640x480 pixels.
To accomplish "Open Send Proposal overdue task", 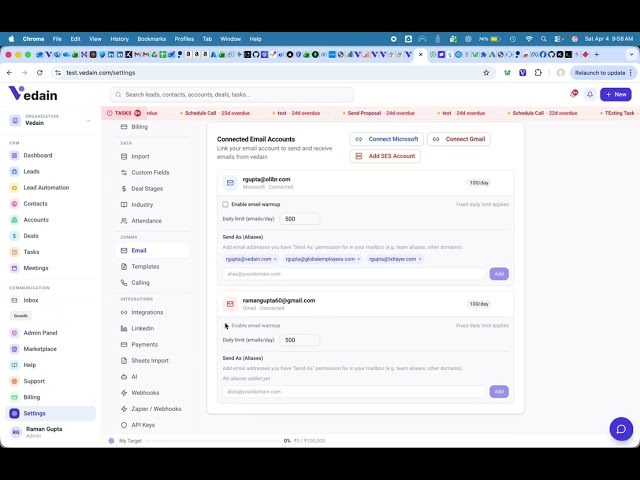I will click(x=378, y=113).
